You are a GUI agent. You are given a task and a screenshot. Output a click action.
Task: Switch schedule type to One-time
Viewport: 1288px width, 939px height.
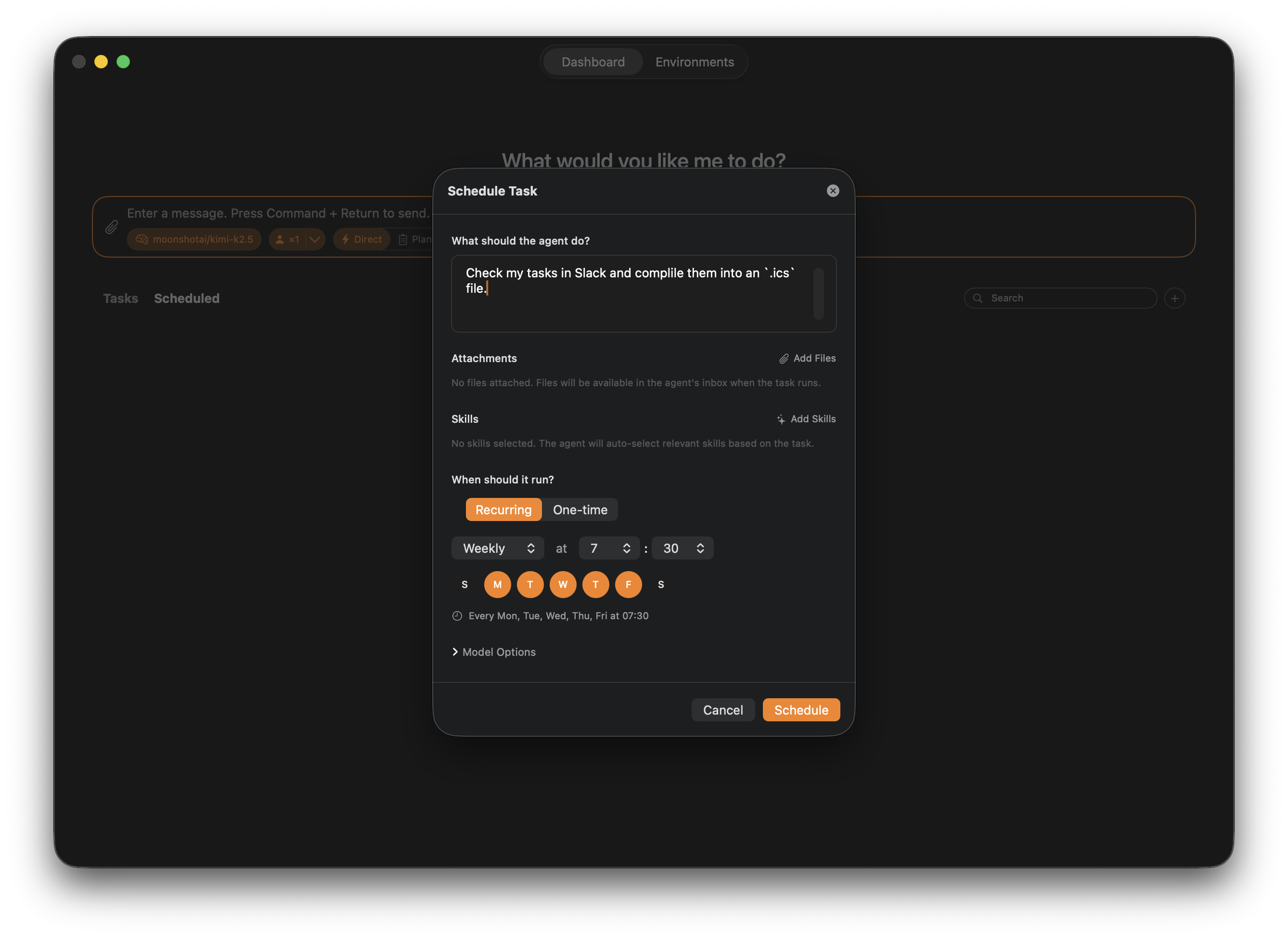point(580,509)
